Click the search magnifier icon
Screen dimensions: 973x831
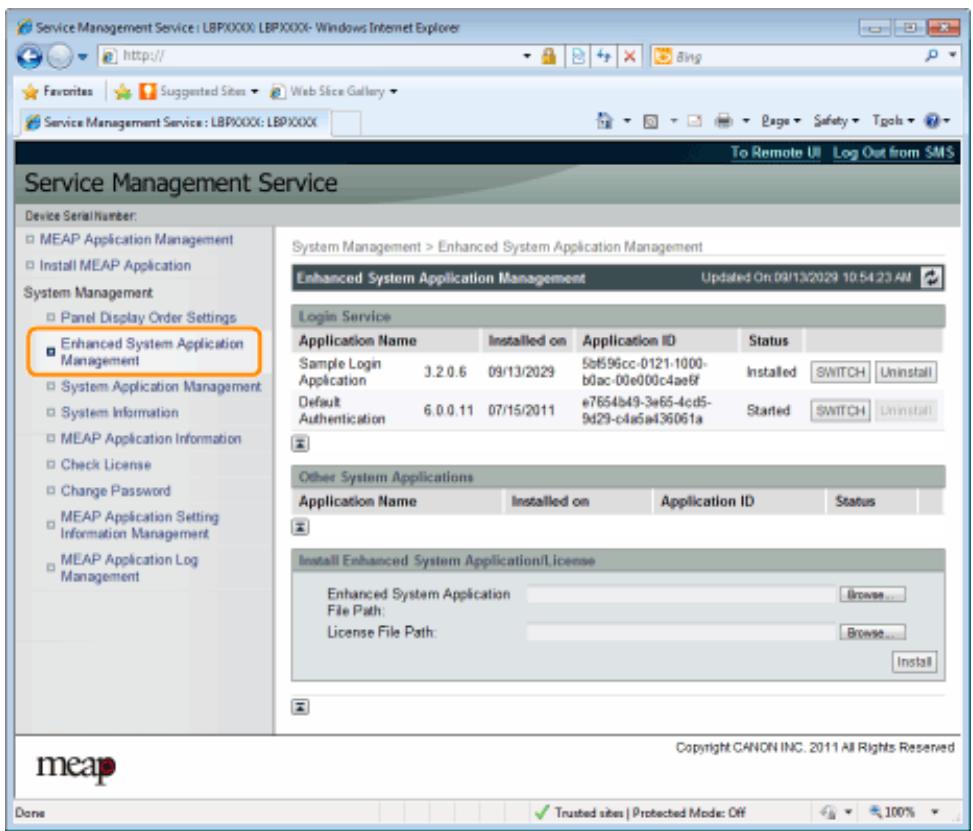[931, 56]
